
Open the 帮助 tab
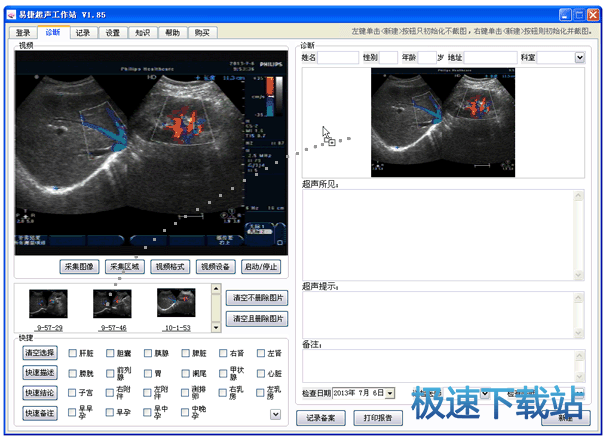(172, 33)
